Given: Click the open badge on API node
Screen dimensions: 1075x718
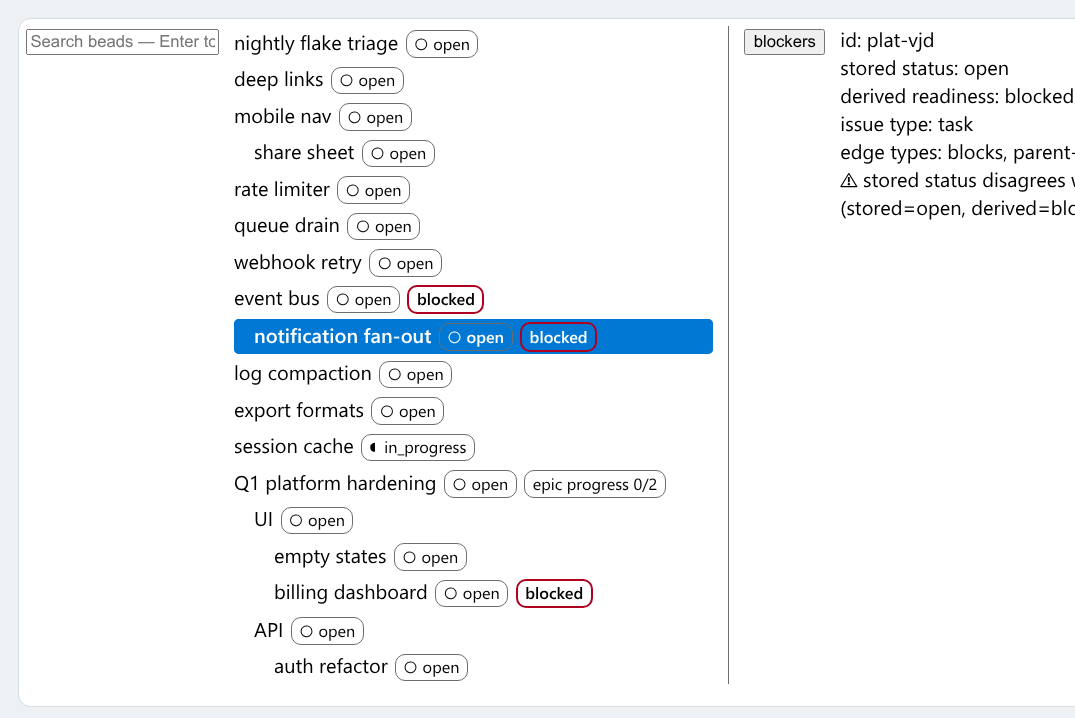Looking at the screenshot, I should [328, 632].
